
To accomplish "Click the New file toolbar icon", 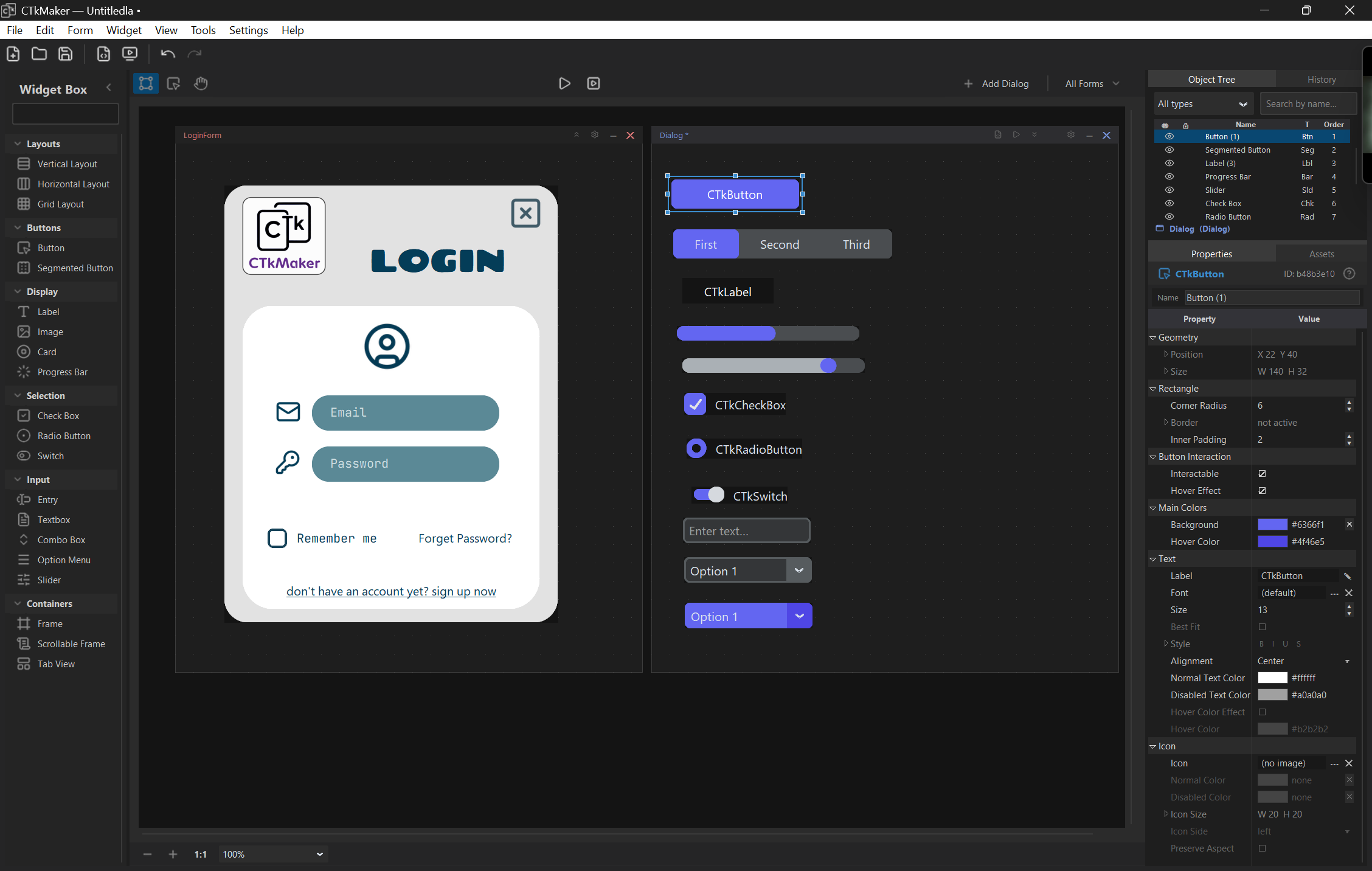I will [x=13, y=54].
